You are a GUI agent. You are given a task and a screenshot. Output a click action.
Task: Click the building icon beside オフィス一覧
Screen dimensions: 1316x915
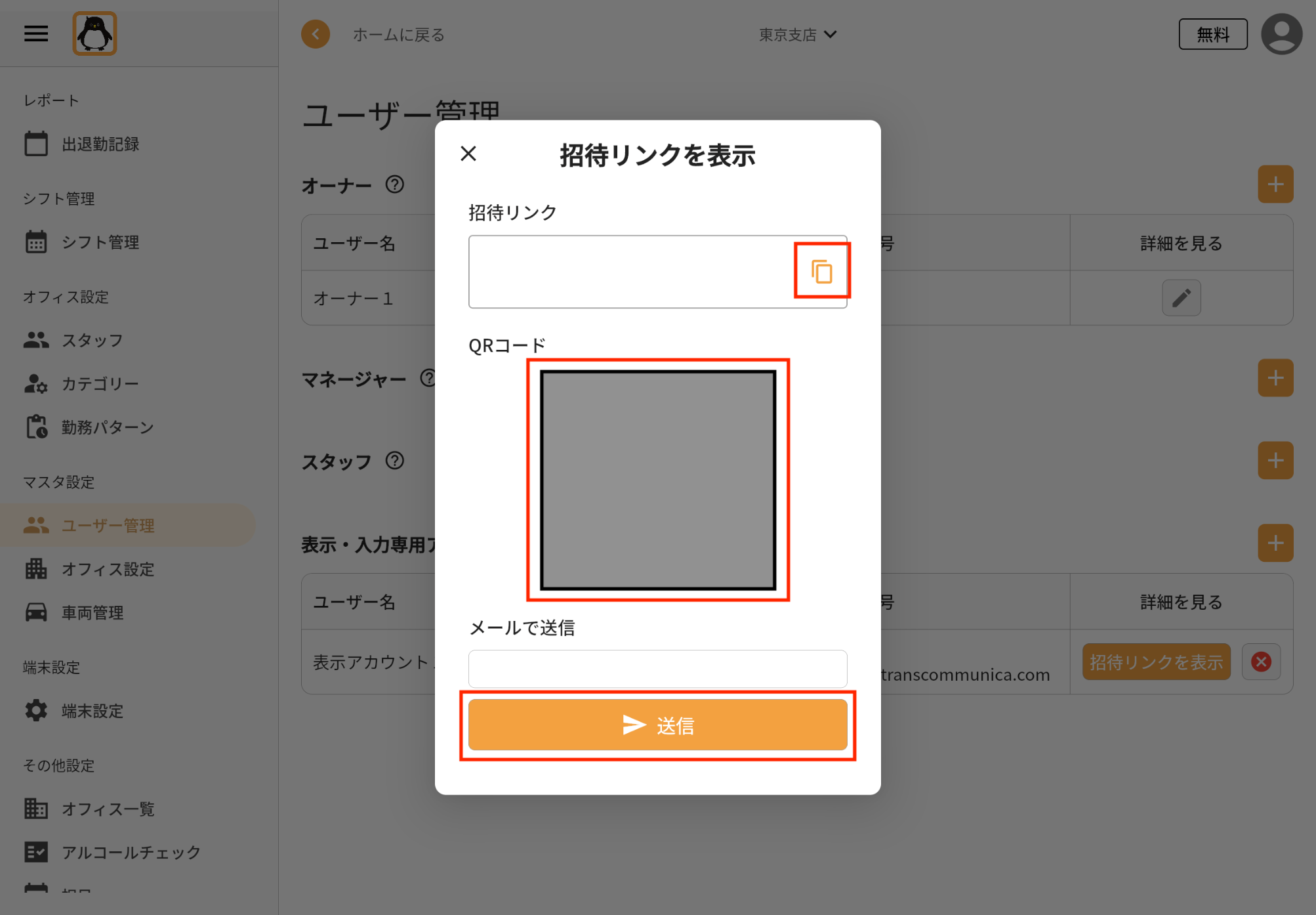click(x=36, y=809)
